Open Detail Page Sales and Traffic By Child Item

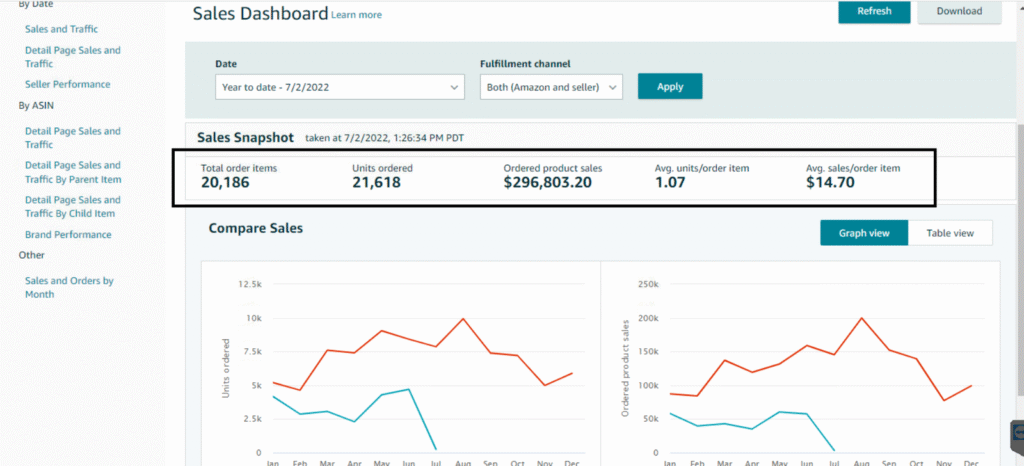coord(72,207)
